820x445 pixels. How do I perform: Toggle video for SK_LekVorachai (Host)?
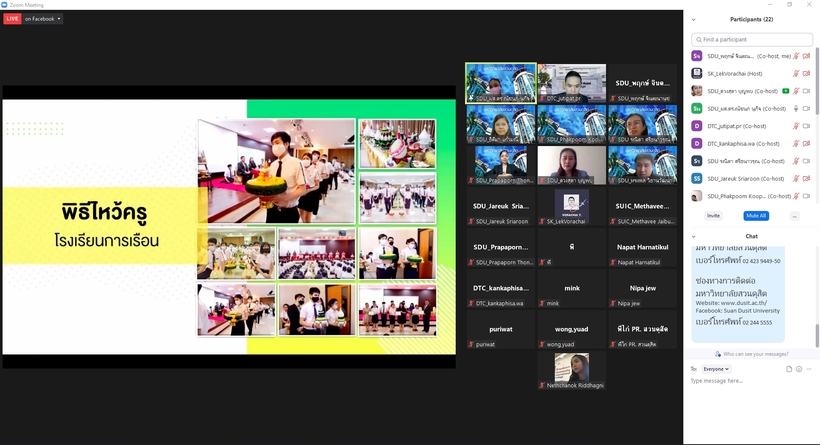[806, 74]
